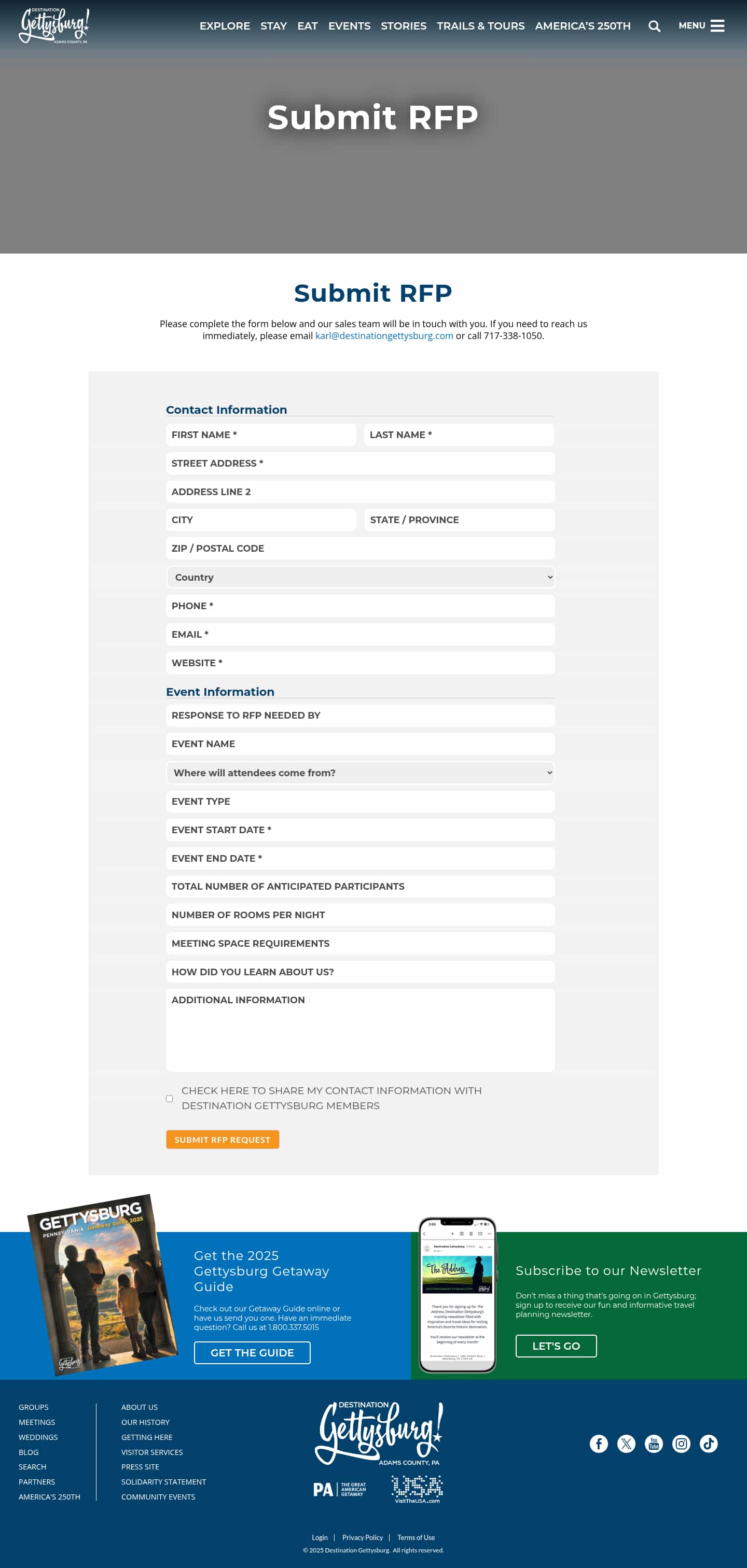Viewport: 747px width, 1568px height.
Task: Email karl@destinationgettysburg.com link
Action: [383, 335]
